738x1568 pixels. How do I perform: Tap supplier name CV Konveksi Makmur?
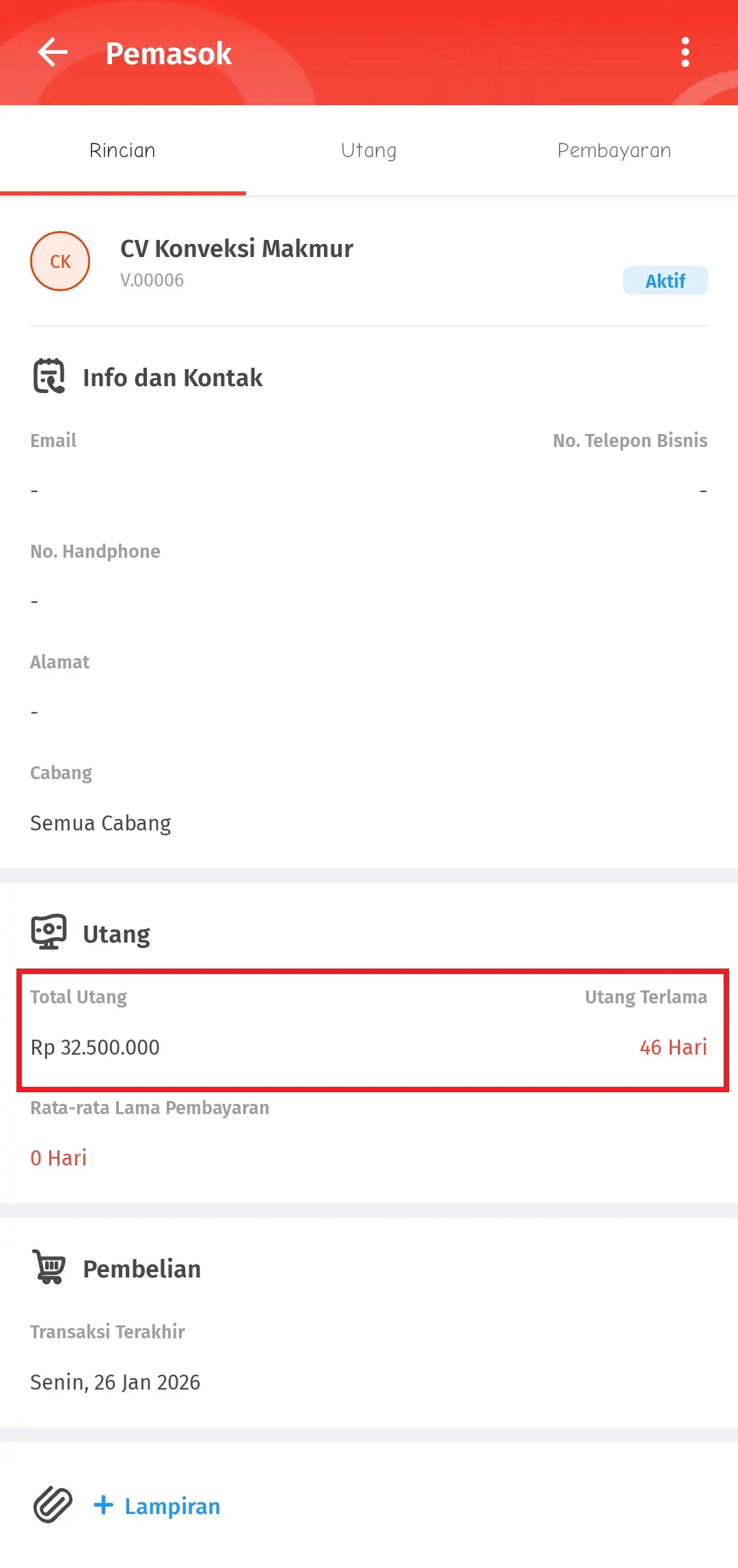point(236,248)
